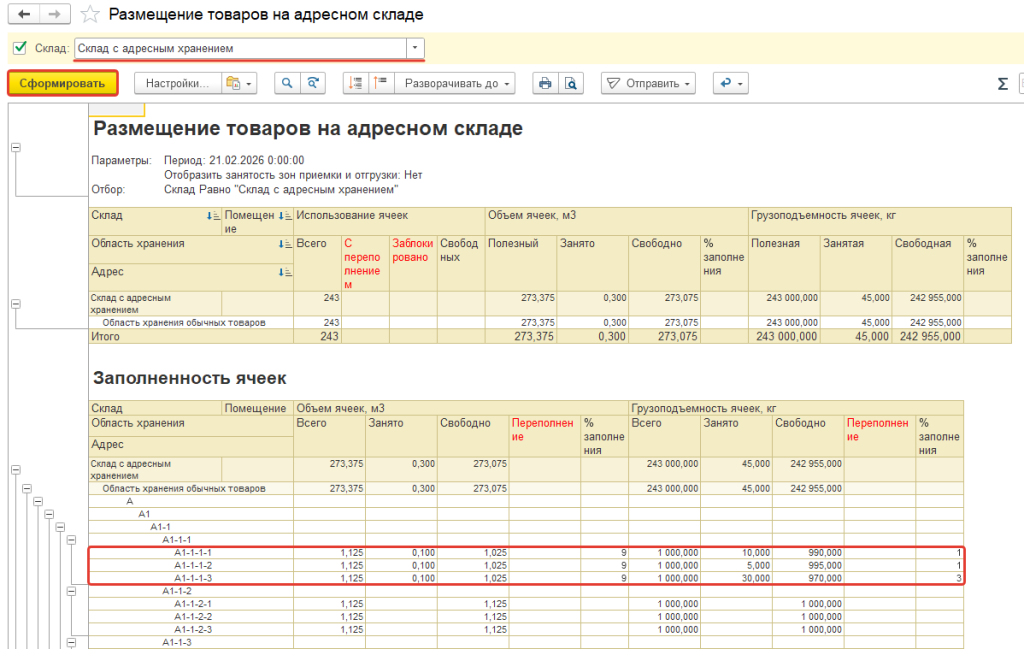Sort by Склад column sort icon
The image size is (1024, 649).
click(x=211, y=215)
